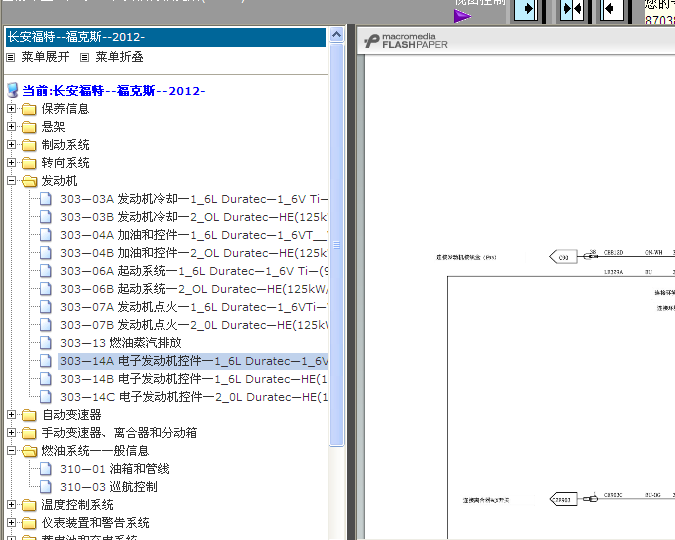Click the open 发动机 folder icon
The image size is (675, 540).
tap(29, 181)
